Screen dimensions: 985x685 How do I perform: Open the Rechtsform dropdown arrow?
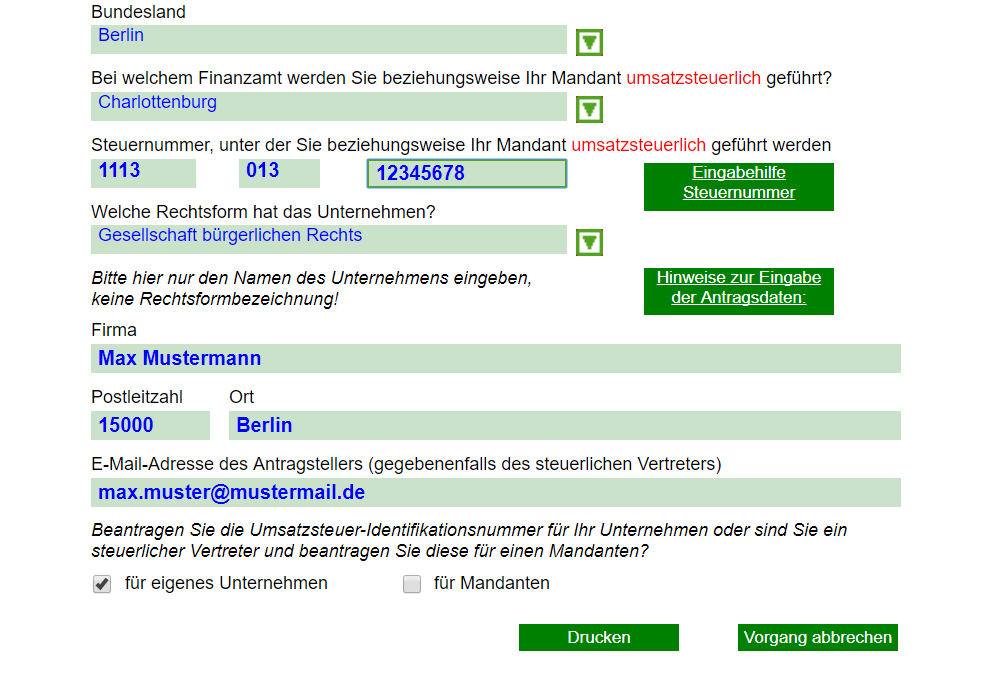[x=588, y=241]
